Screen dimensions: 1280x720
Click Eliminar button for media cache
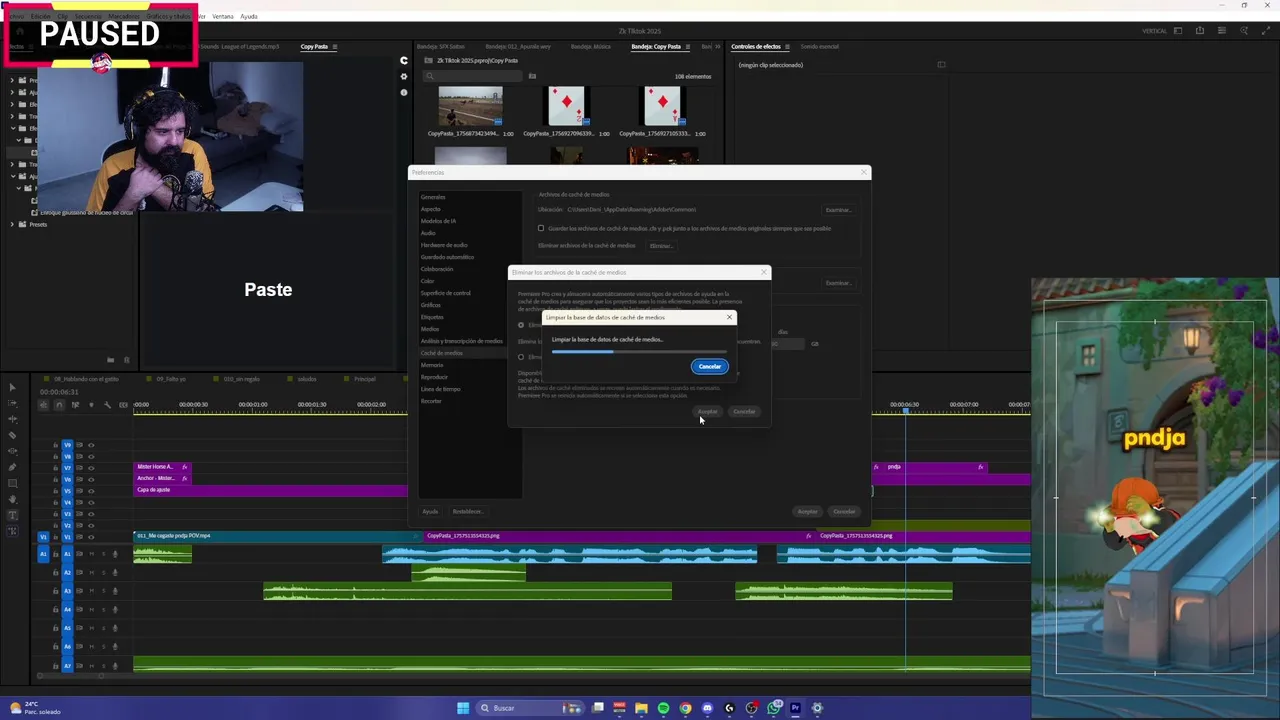coord(661,245)
